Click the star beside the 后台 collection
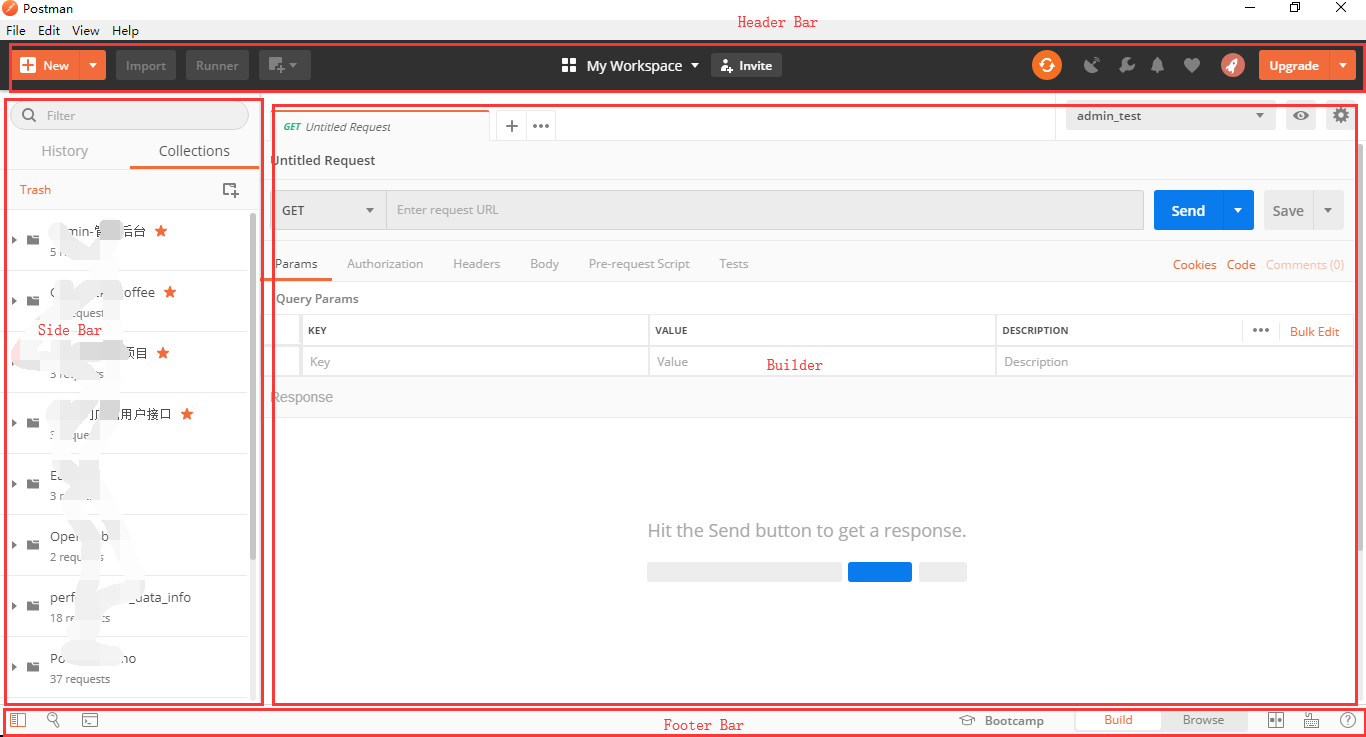Screen dimensions: 1366x737 tap(161, 231)
